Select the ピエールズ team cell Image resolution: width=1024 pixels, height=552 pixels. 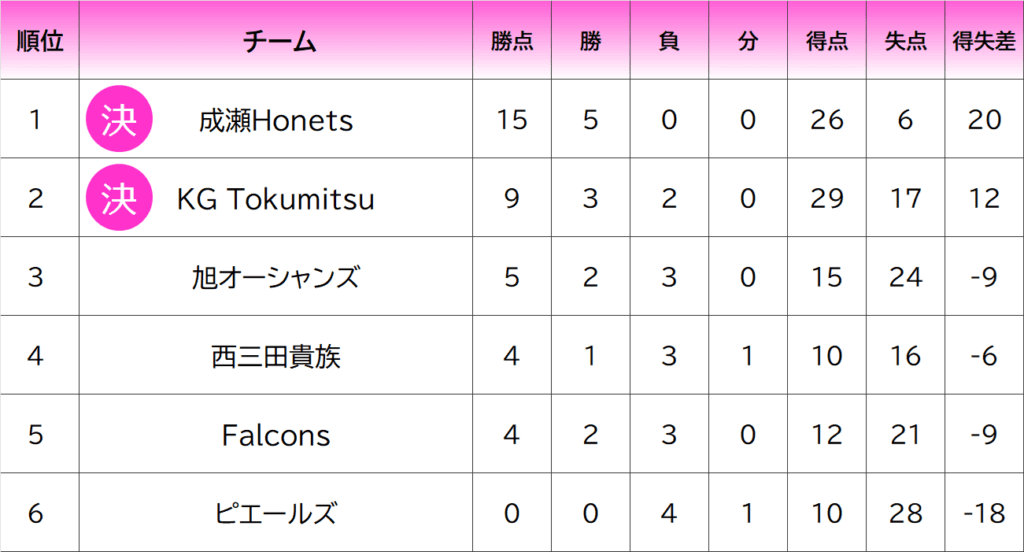point(276,513)
